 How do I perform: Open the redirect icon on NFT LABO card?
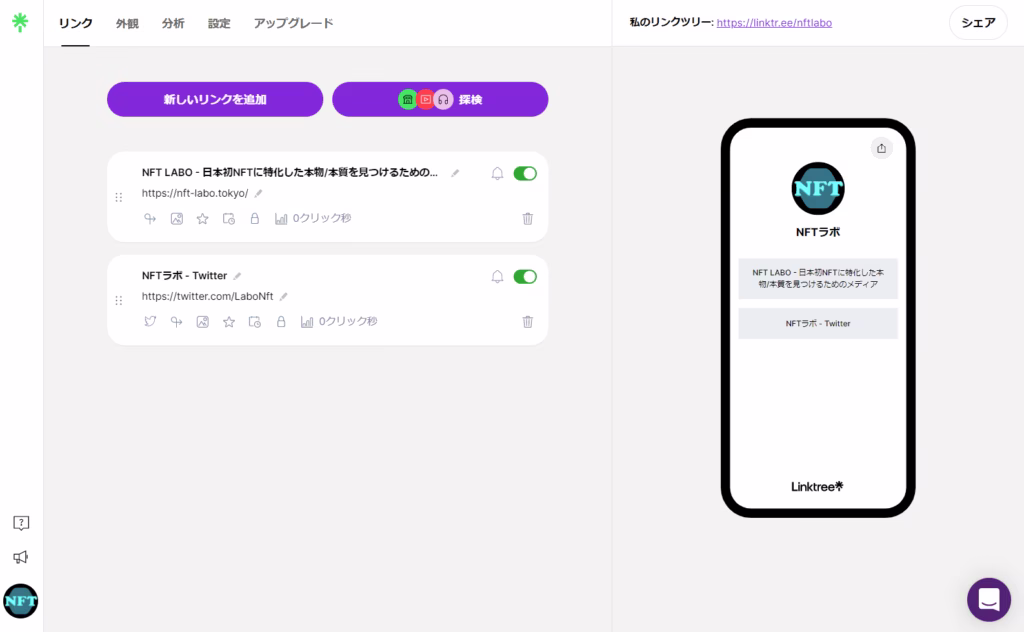[150, 219]
